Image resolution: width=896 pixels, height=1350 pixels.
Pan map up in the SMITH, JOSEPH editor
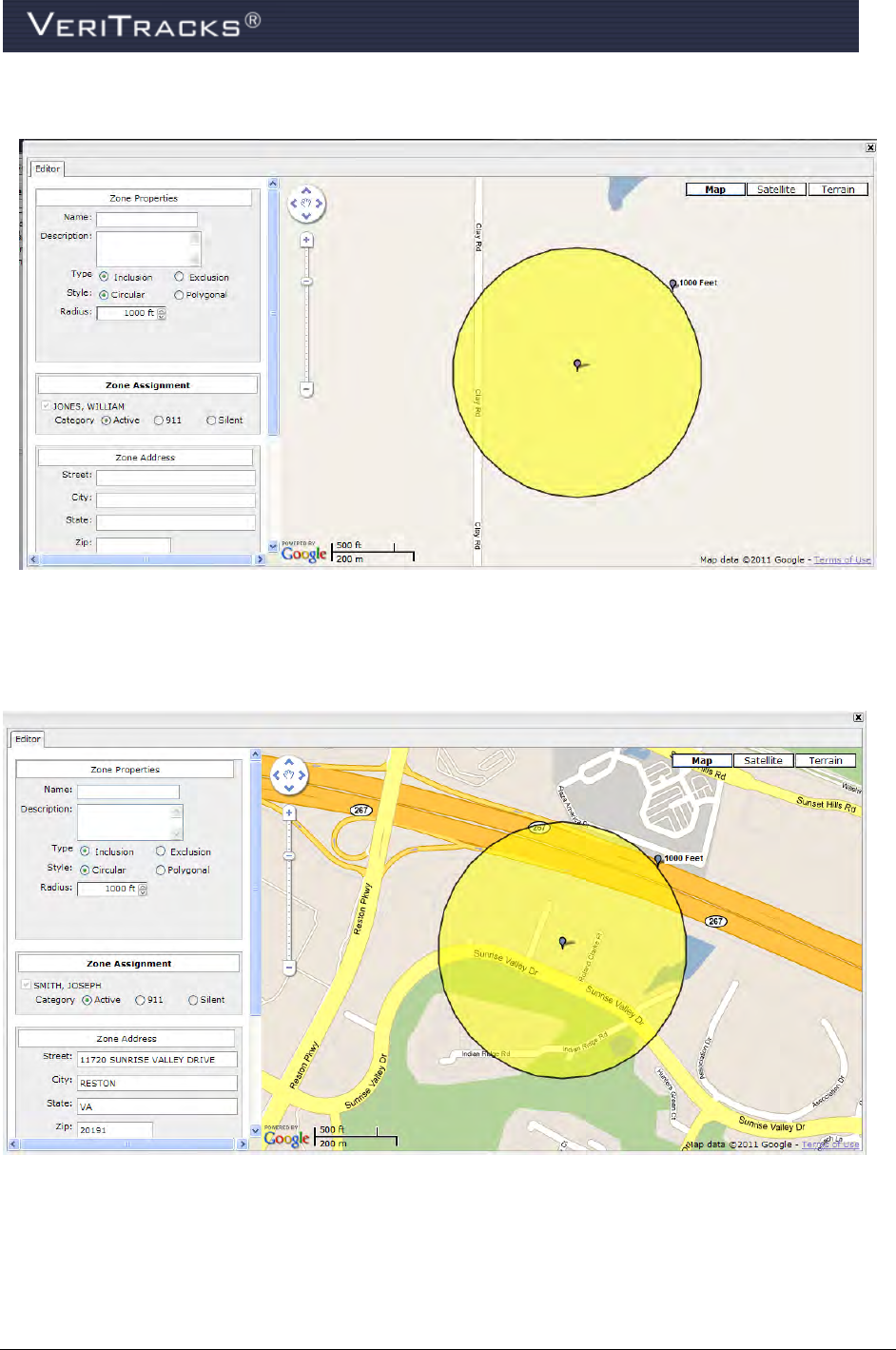289,762
